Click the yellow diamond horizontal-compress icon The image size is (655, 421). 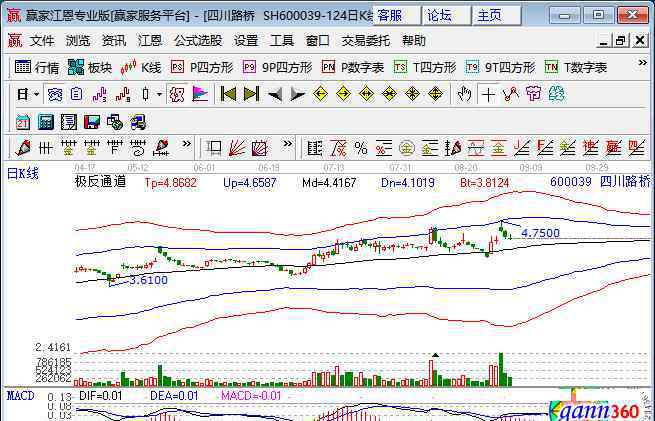[x=389, y=94]
